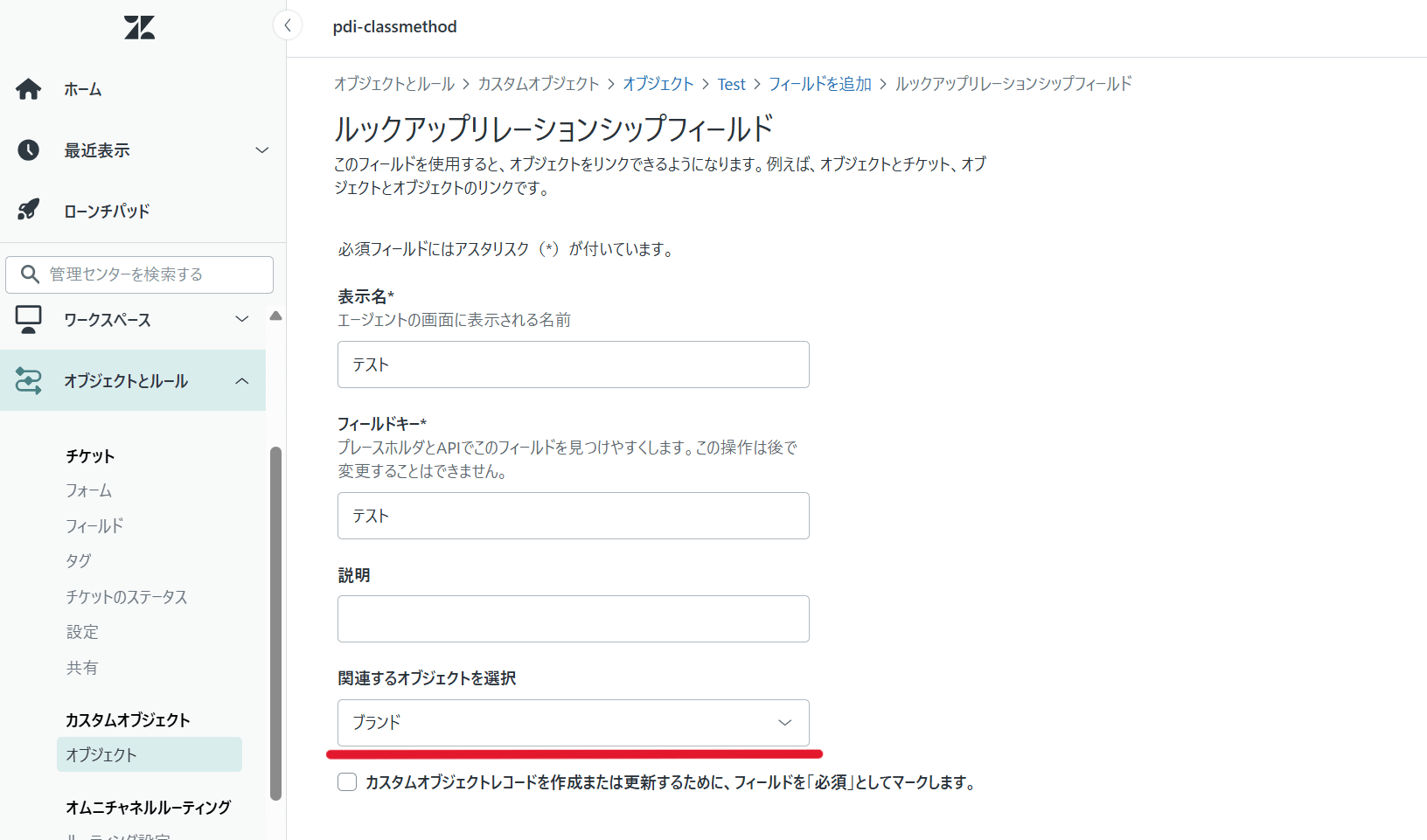
Task: Collapse sidebar with the left chevron icon
Action: (x=288, y=25)
